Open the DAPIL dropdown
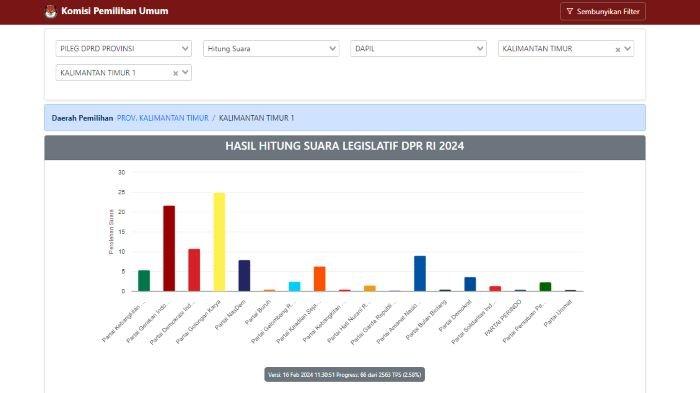The width and height of the screenshot is (700, 393). coord(418,49)
